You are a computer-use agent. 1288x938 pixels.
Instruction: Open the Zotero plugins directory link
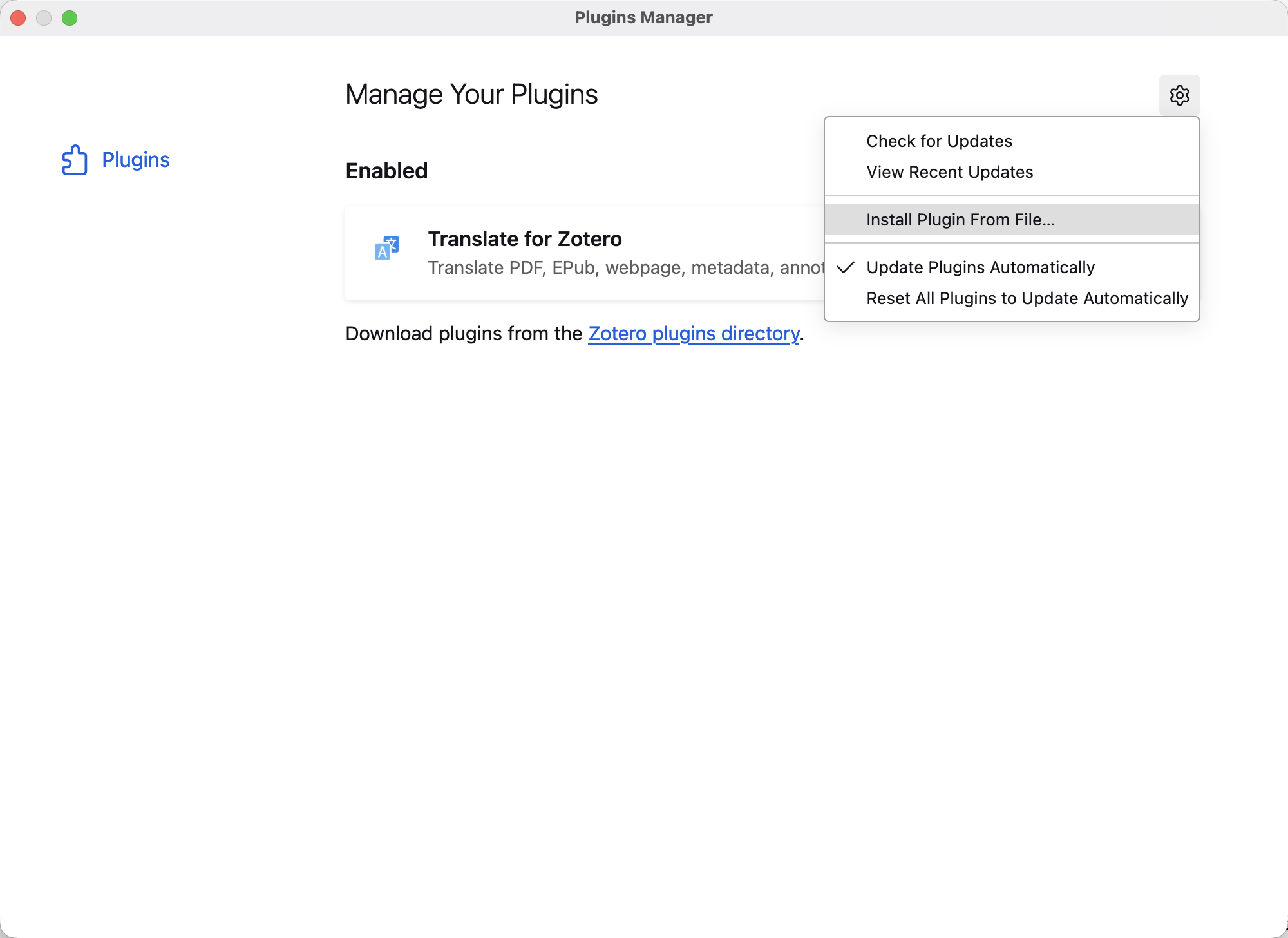coord(694,334)
